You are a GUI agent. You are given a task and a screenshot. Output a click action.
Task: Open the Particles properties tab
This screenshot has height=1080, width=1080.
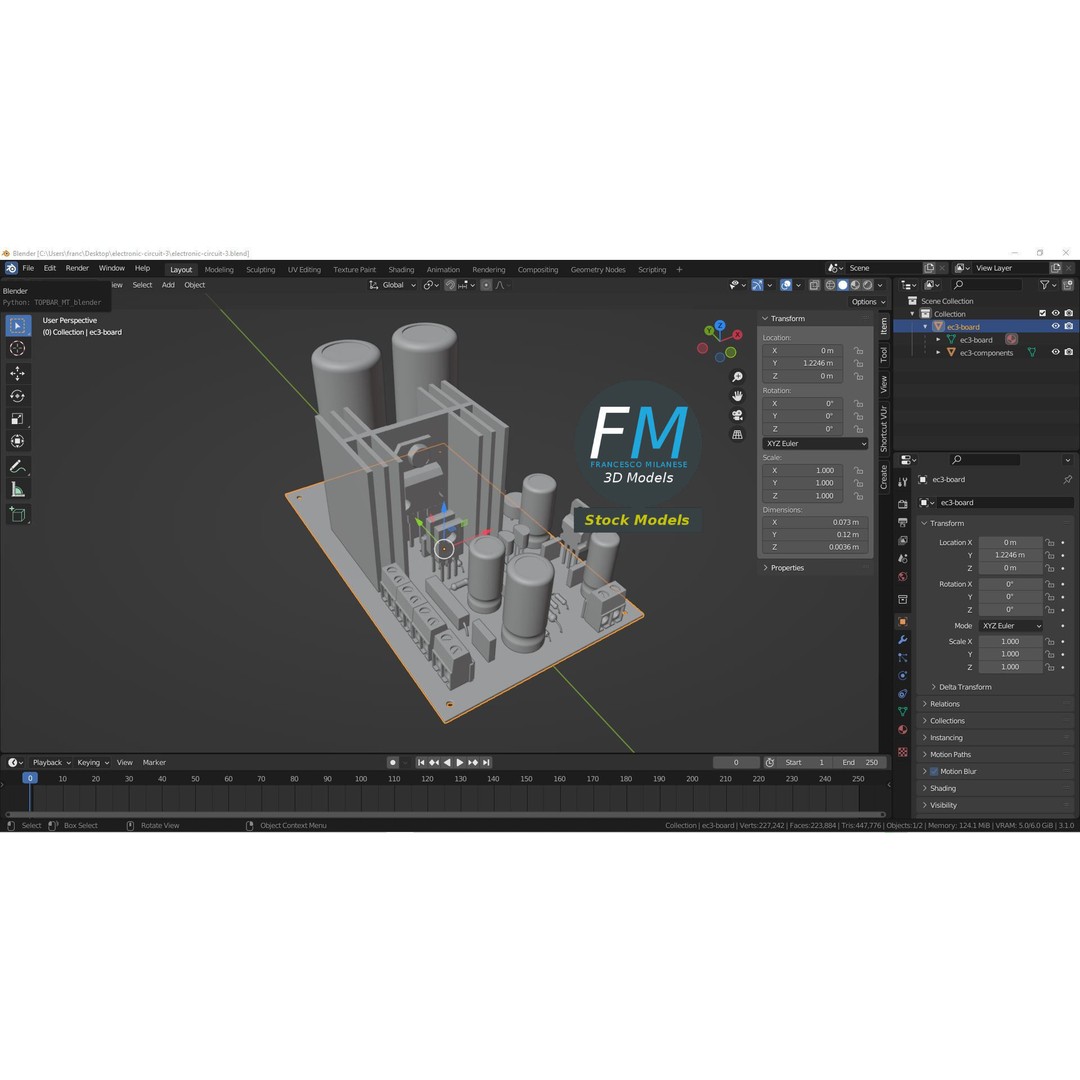coord(902,658)
